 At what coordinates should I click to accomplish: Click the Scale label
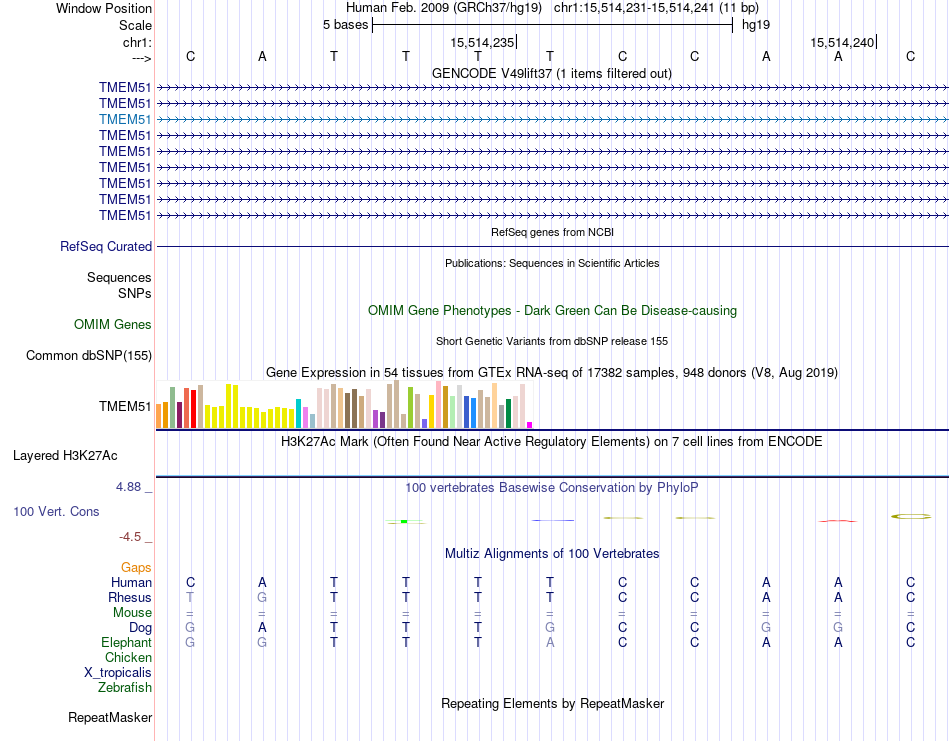pyautogui.click(x=135, y=25)
